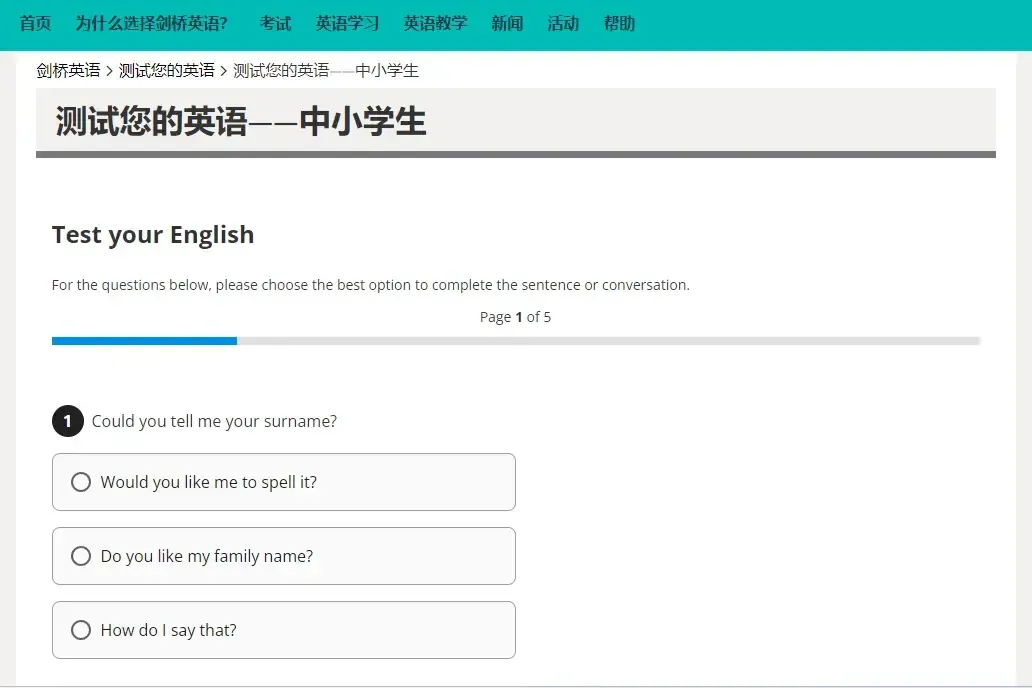Image resolution: width=1032 pixels, height=688 pixels.
Task: Select the "Would you like me to spell it?" radio button
Action: click(x=81, y=482)
